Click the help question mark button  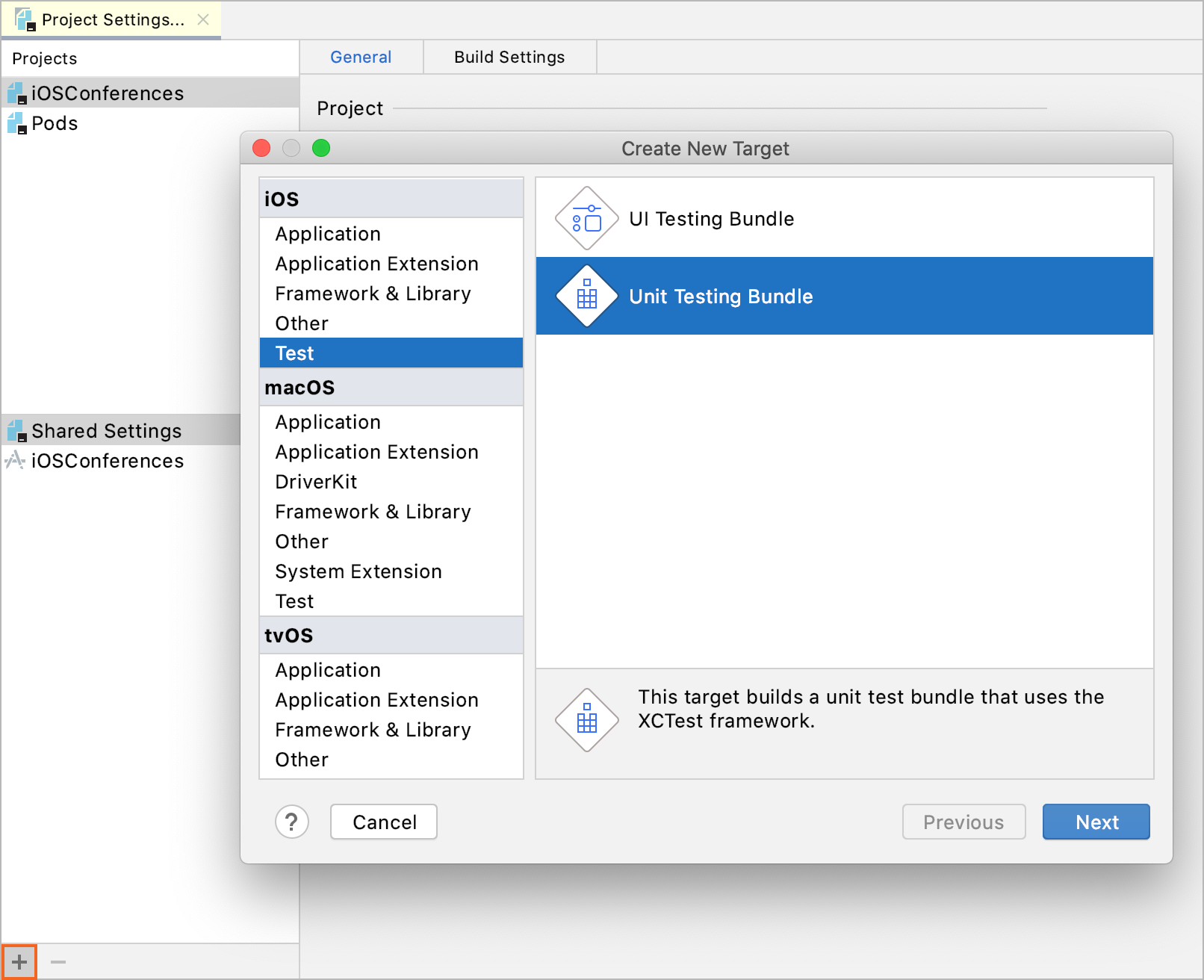click(292, 822)
